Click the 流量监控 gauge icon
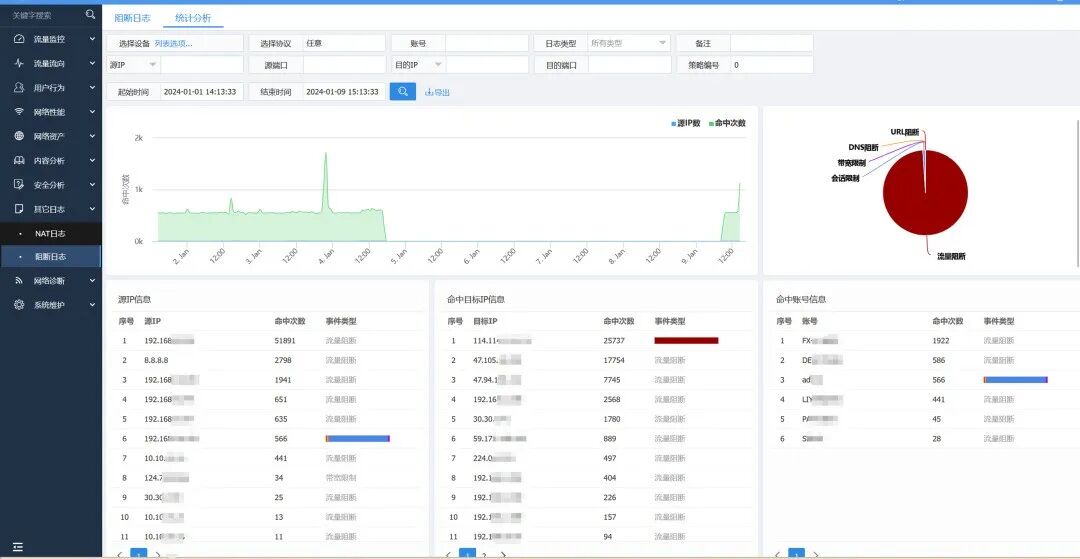This screenshot has width=1080, height=559. 19,39
